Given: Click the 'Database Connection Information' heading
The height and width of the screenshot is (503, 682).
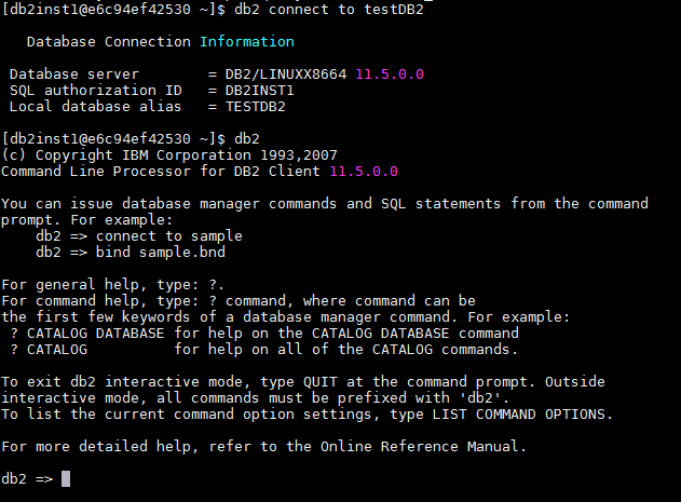Looking at the screenshot, I should pyautogui.click(x=160, y=42).
